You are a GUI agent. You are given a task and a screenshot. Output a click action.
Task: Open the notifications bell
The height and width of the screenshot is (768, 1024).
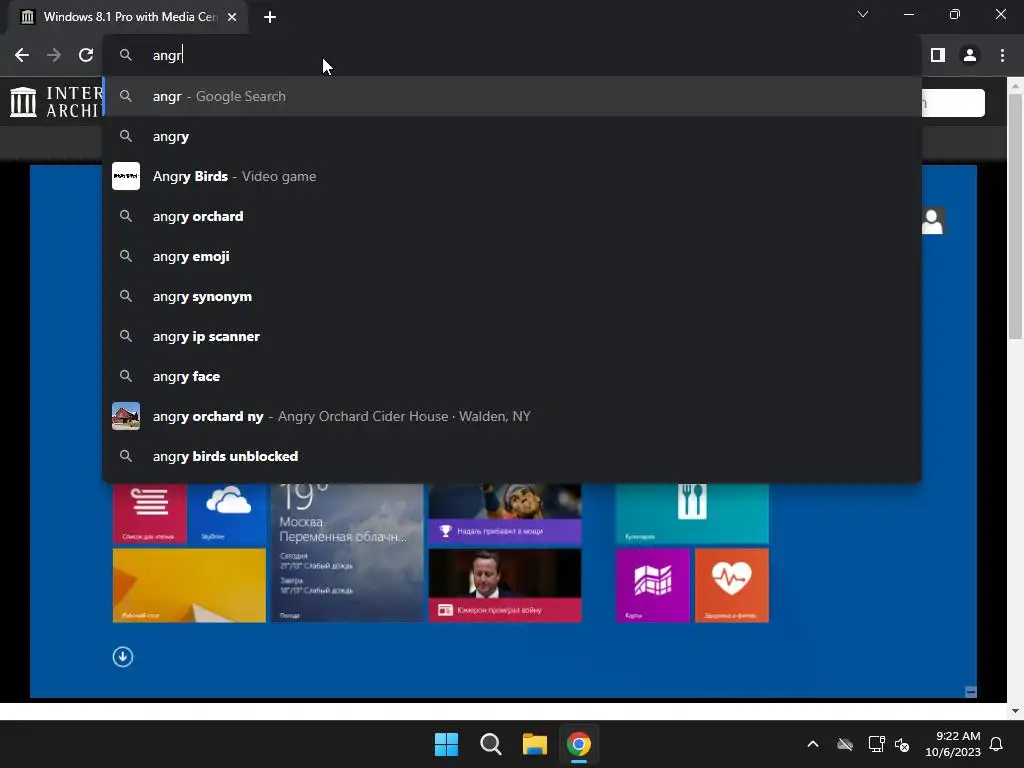996,744
